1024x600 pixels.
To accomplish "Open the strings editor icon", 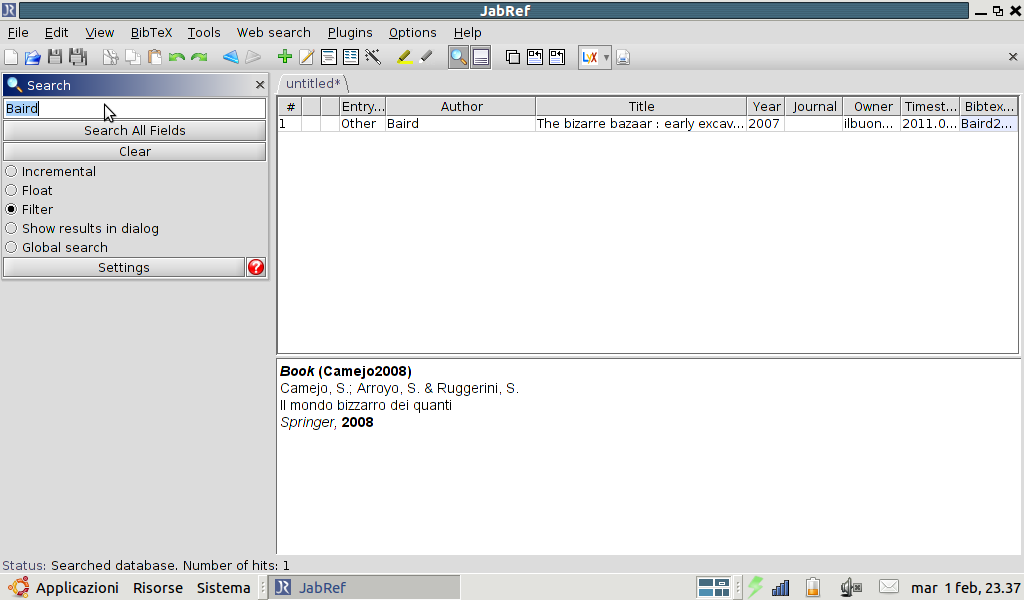I will tap(351, 57).
